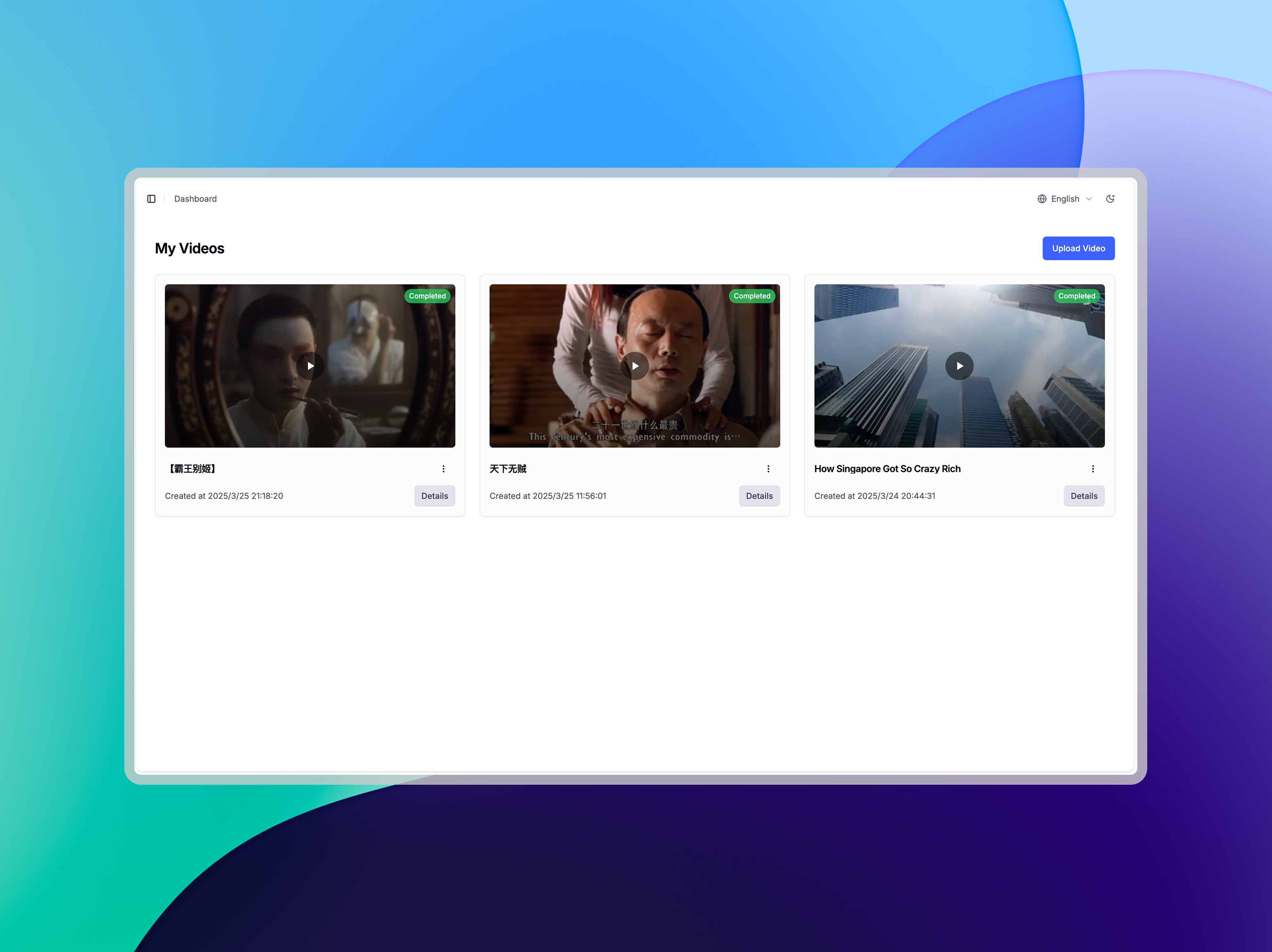1272x952 pixels.
Task: Open the English language dropdown
Action: (x=1065, y=199)
